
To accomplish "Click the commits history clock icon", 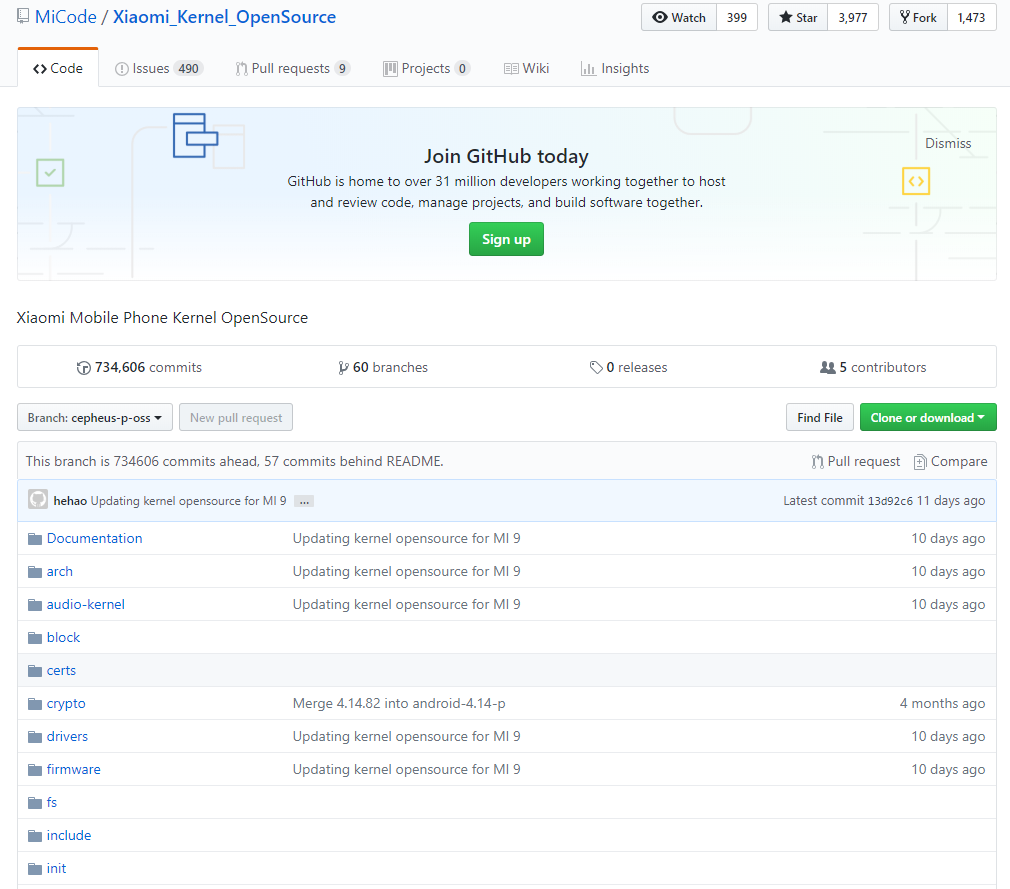I will [83, 368].
